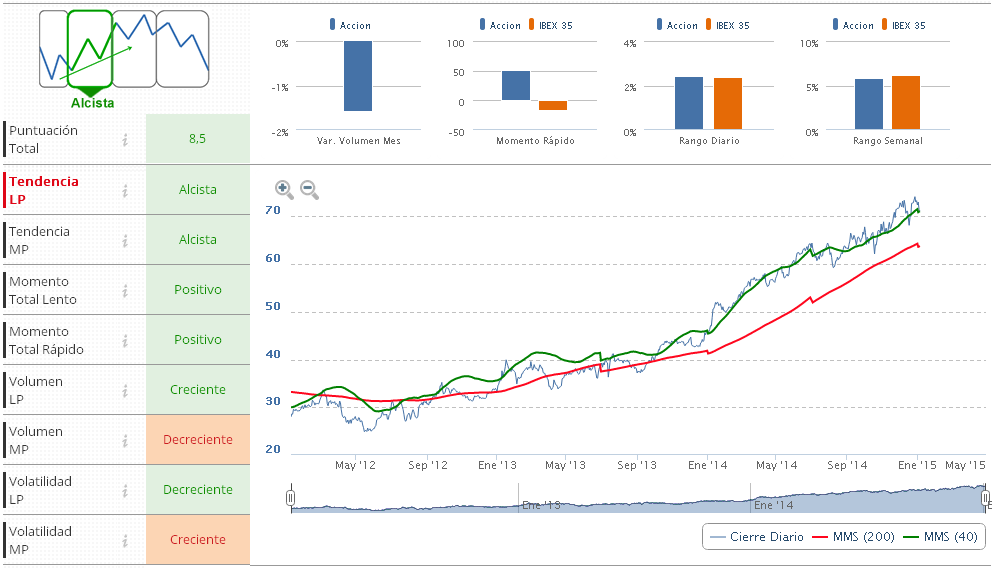Toggle Cierre Diario series in chart legend
The image size is (992, 568).
pos(756,537)
